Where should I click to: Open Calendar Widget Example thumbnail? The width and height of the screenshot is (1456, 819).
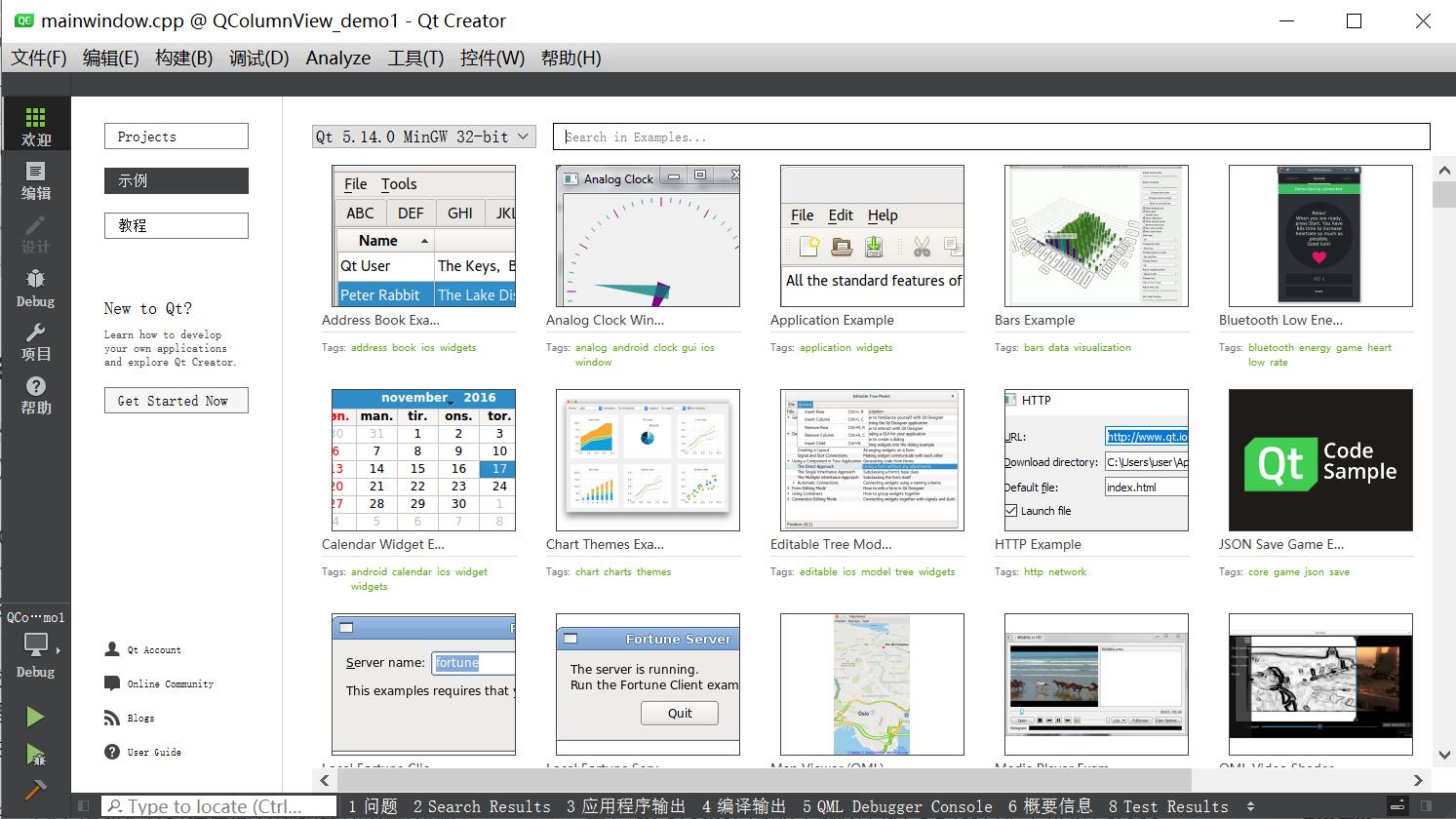pos(423,460)
